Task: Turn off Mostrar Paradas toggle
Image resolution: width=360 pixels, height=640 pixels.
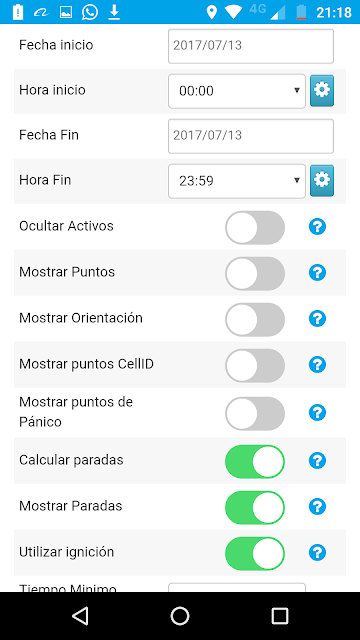Action: tap(255, 507)
